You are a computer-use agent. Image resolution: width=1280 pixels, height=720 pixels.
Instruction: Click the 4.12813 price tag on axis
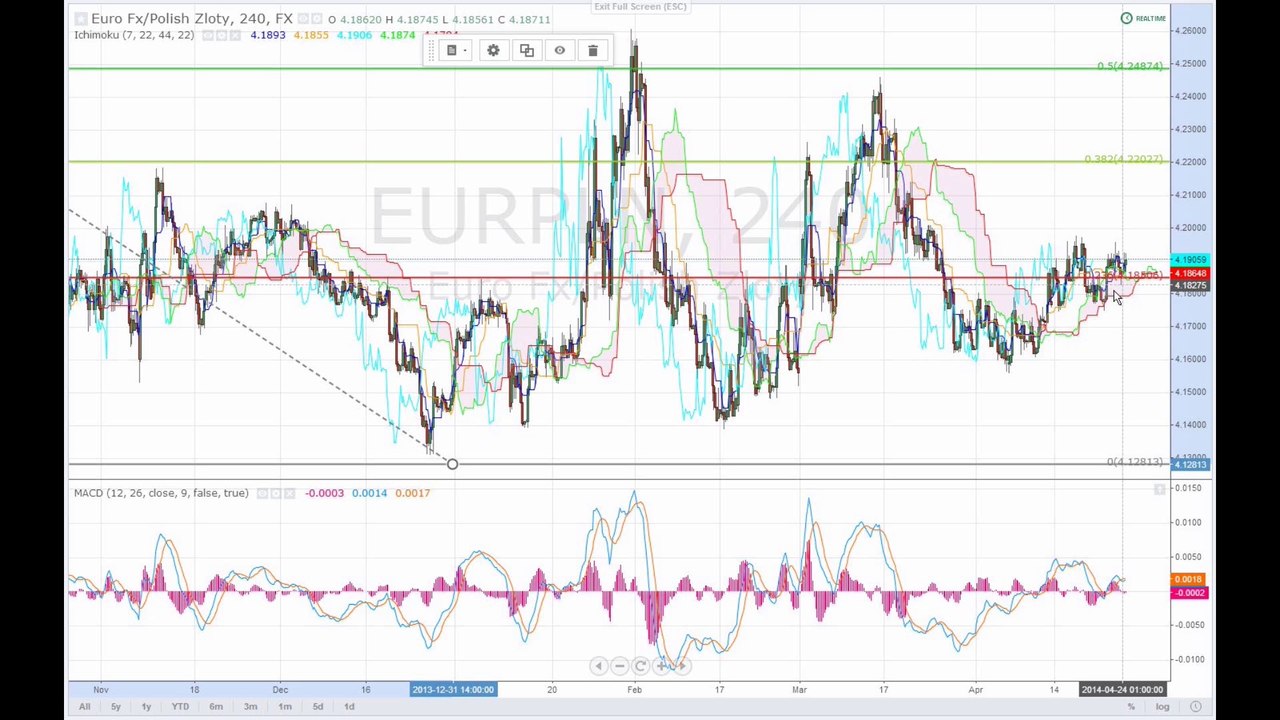click(1190, 465)
